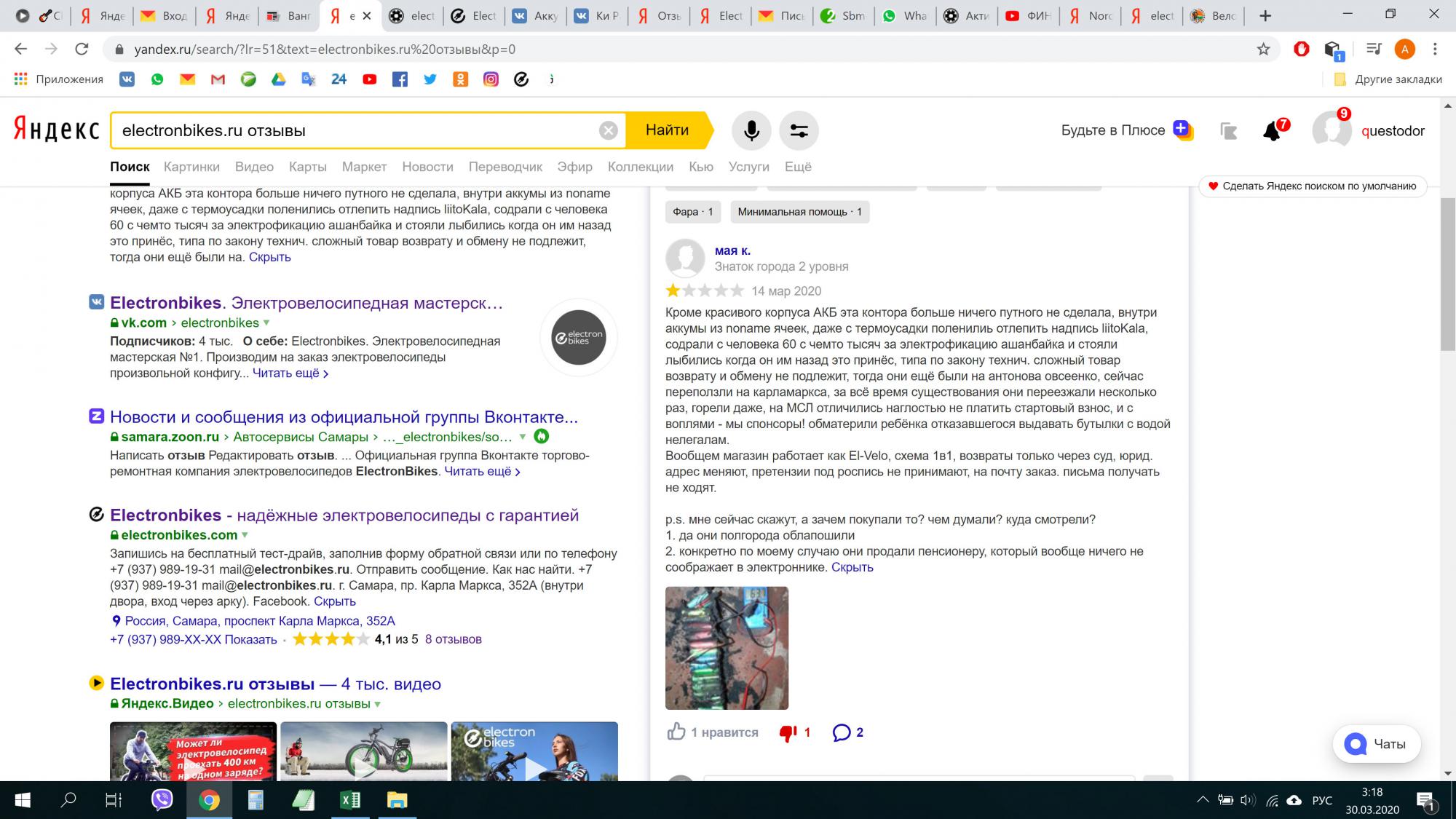
Task: Open Twitter bookmark icon
Action: pyautogui.click(x=430, y=79)
